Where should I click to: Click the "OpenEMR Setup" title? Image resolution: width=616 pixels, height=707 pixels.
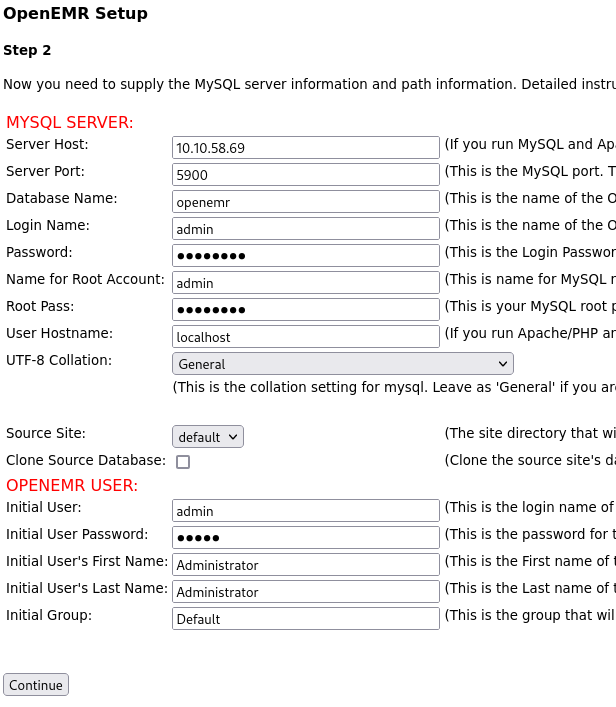tap(75, 14)
